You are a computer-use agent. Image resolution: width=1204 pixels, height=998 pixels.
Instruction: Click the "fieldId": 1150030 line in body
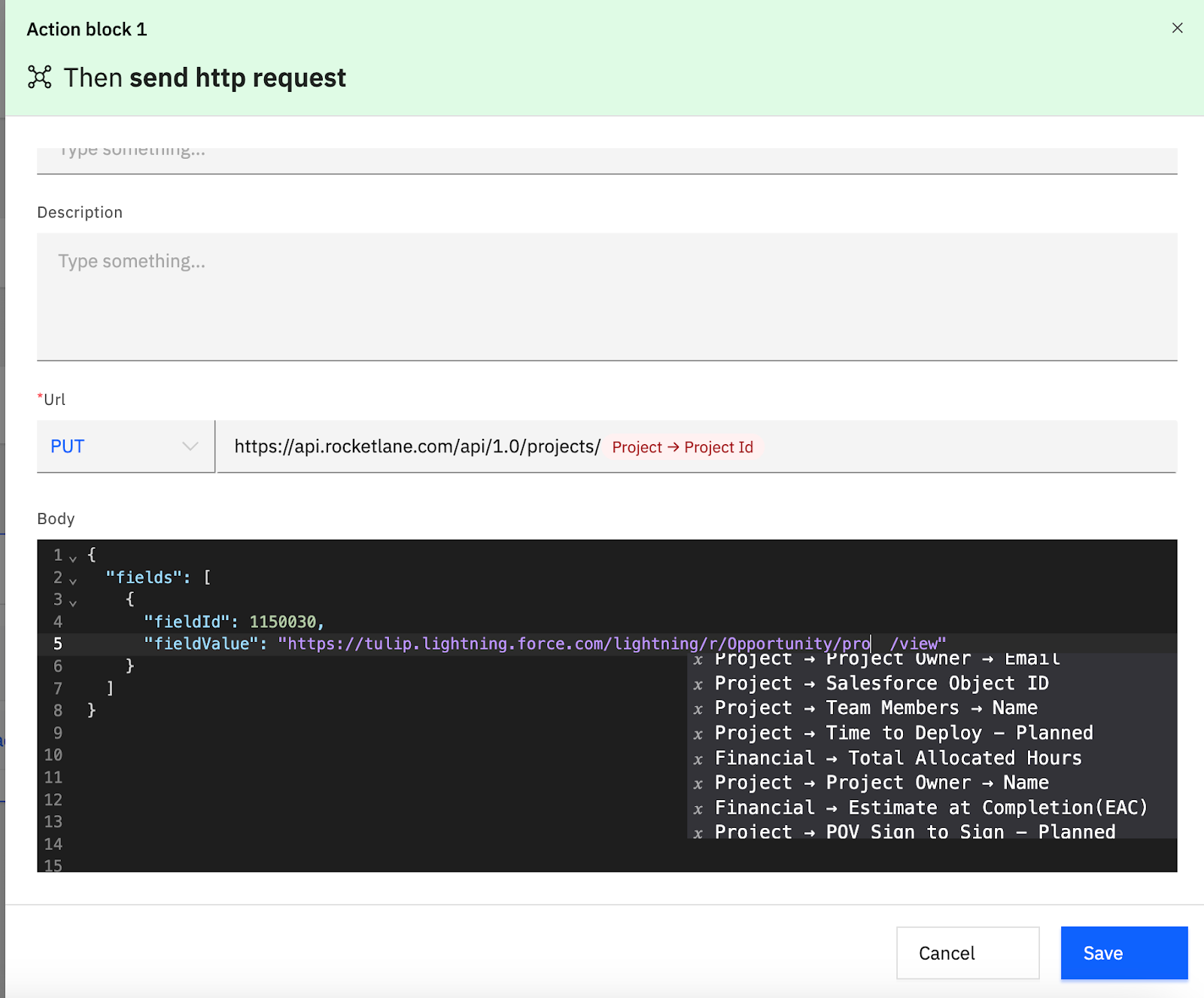[x=234, y=622]
